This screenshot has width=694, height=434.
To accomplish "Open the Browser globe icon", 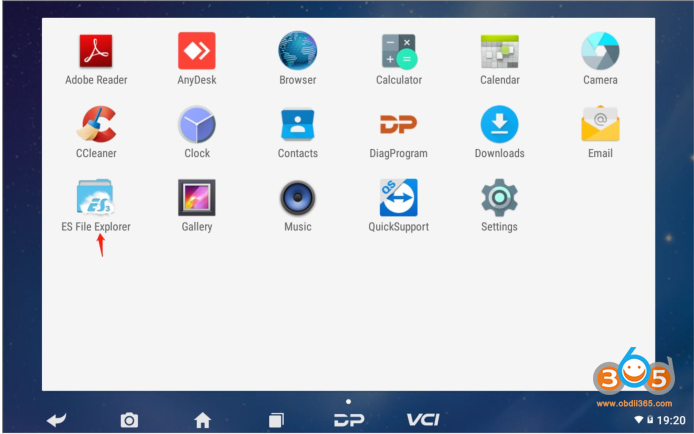I will (297, 50).
